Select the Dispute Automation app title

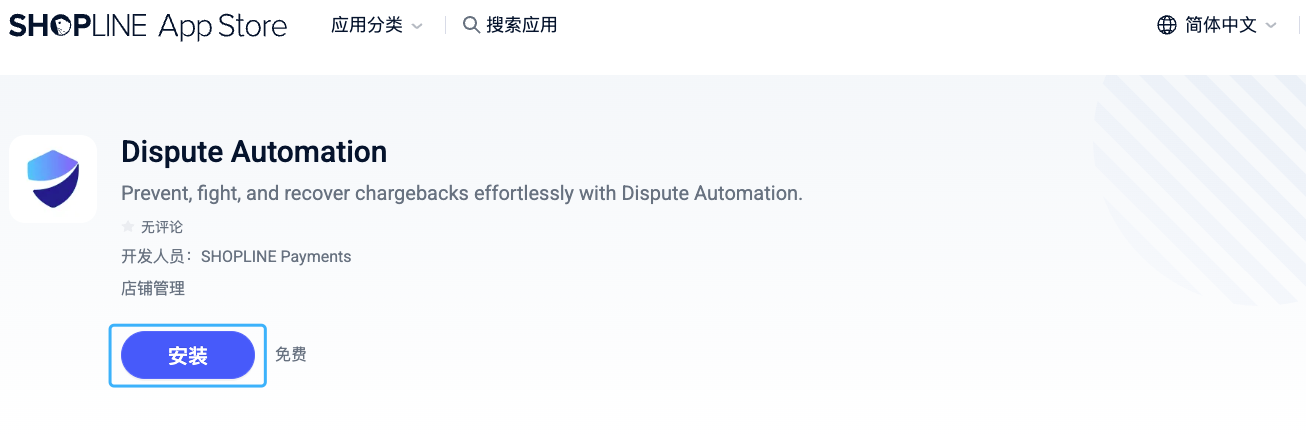(254, 152)
